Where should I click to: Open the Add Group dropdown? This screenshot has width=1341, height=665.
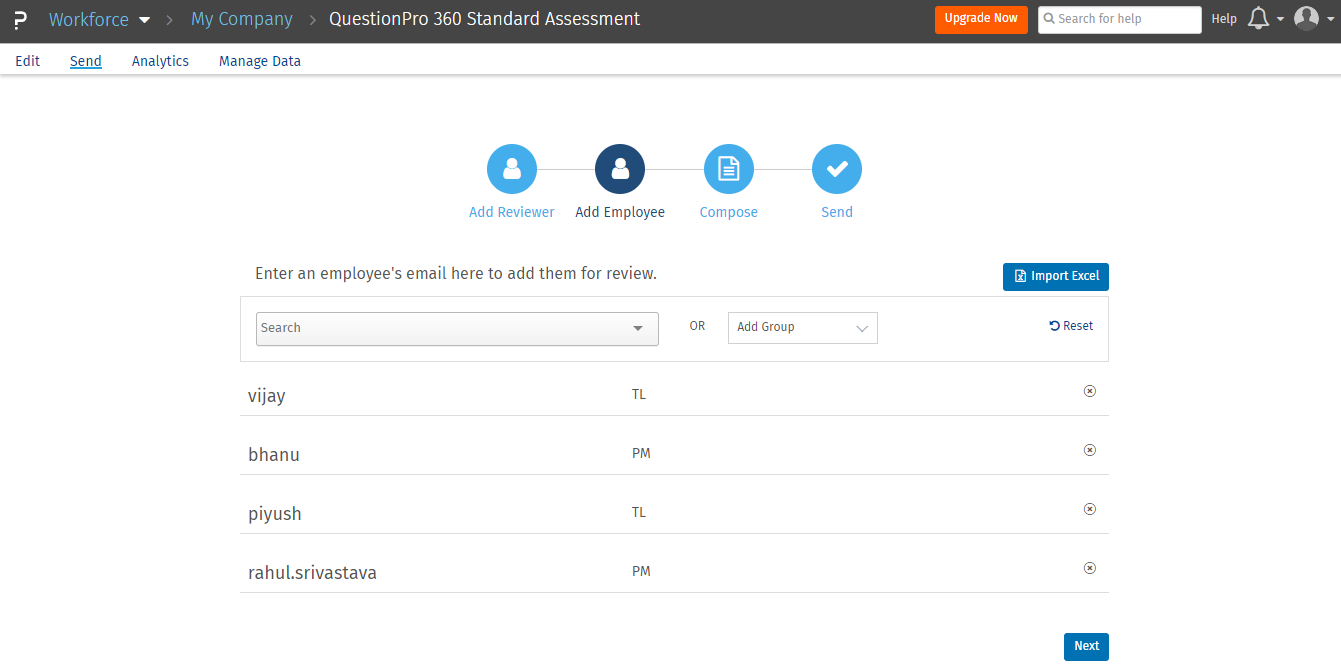[x=802, y=328]
